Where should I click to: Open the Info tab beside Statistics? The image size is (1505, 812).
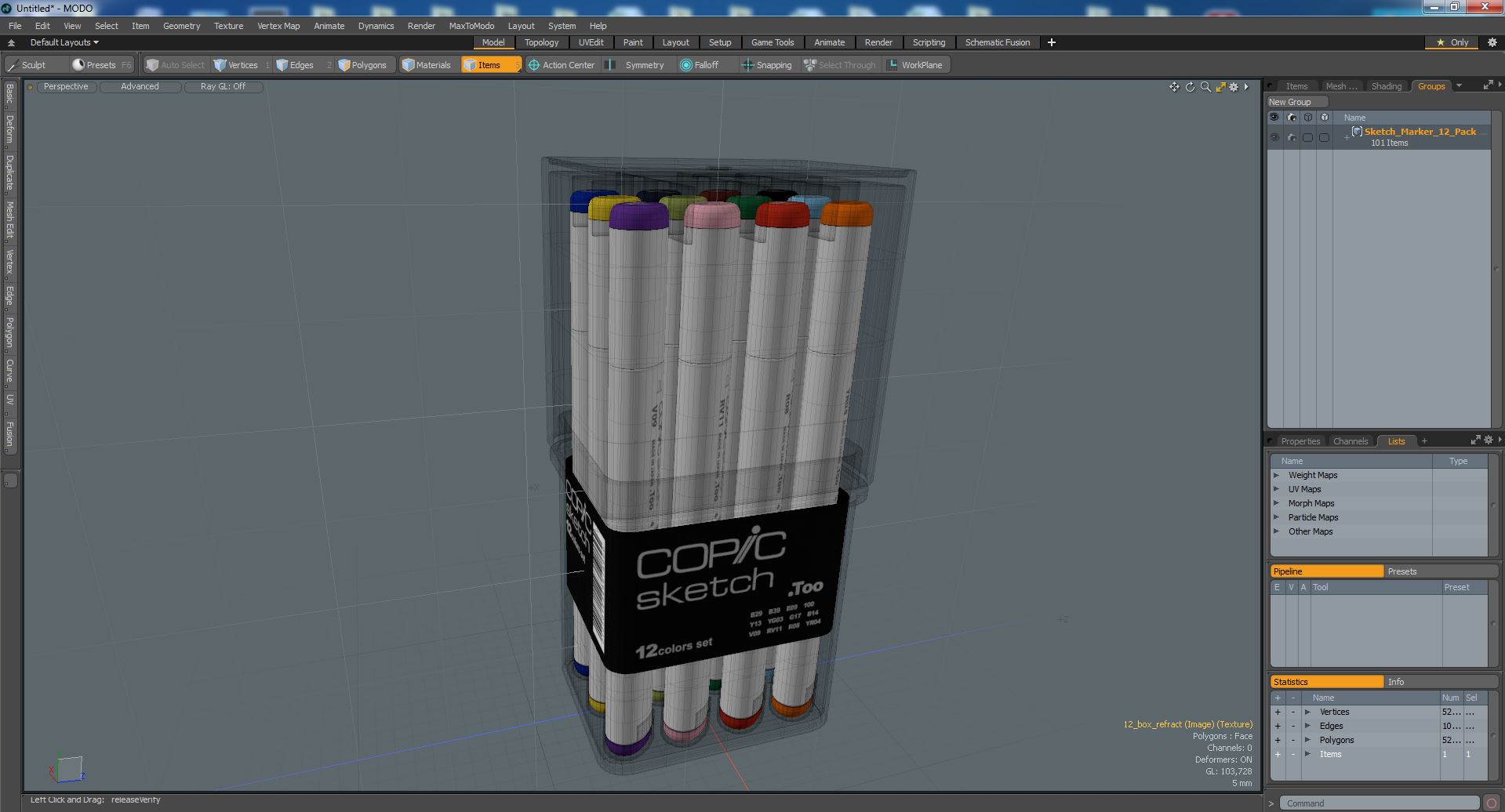[1441, 682]
